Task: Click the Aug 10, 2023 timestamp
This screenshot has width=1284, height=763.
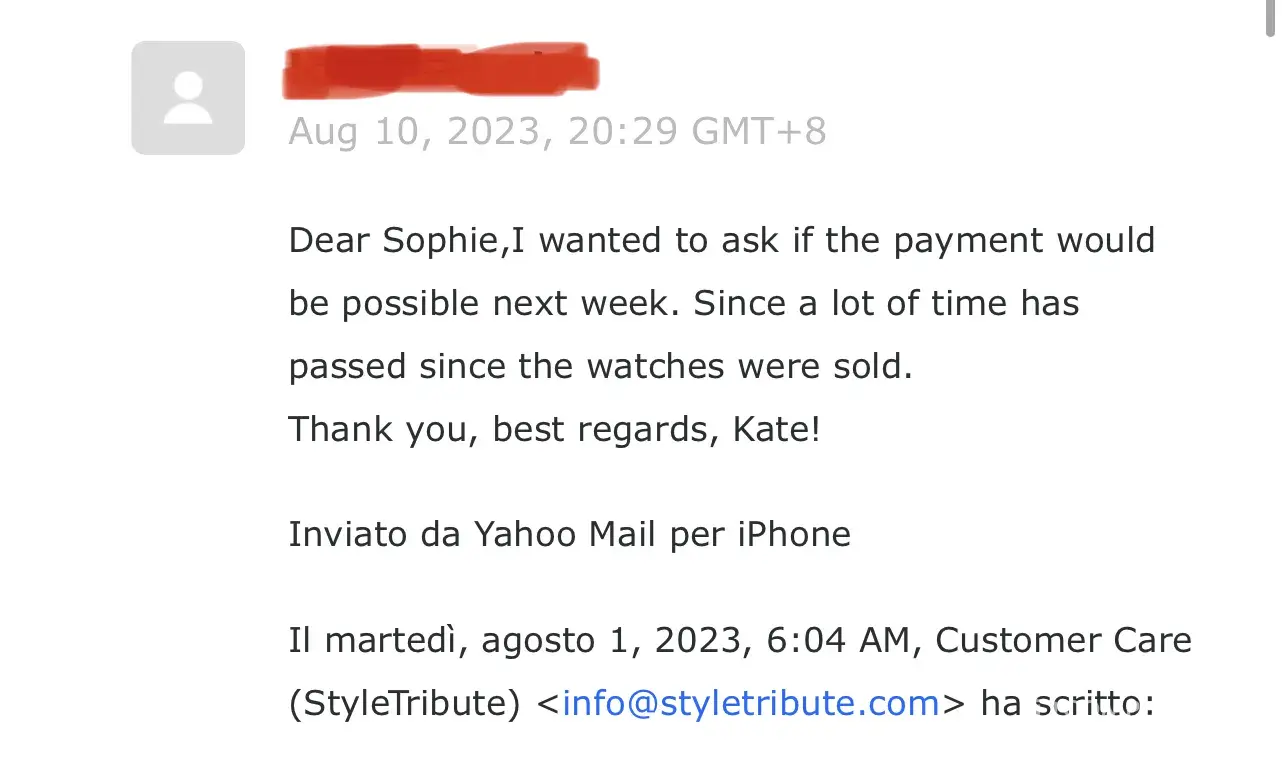Action: 420,132
